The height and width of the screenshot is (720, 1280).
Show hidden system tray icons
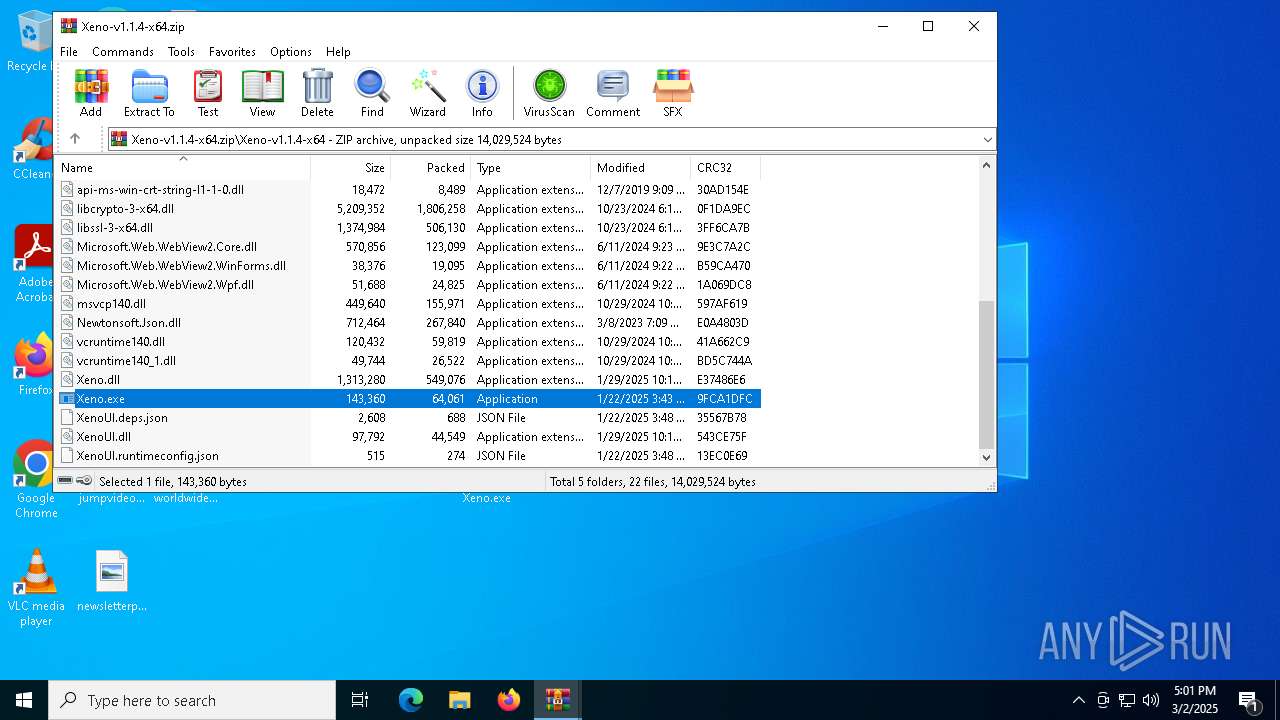coord(1078,700)
